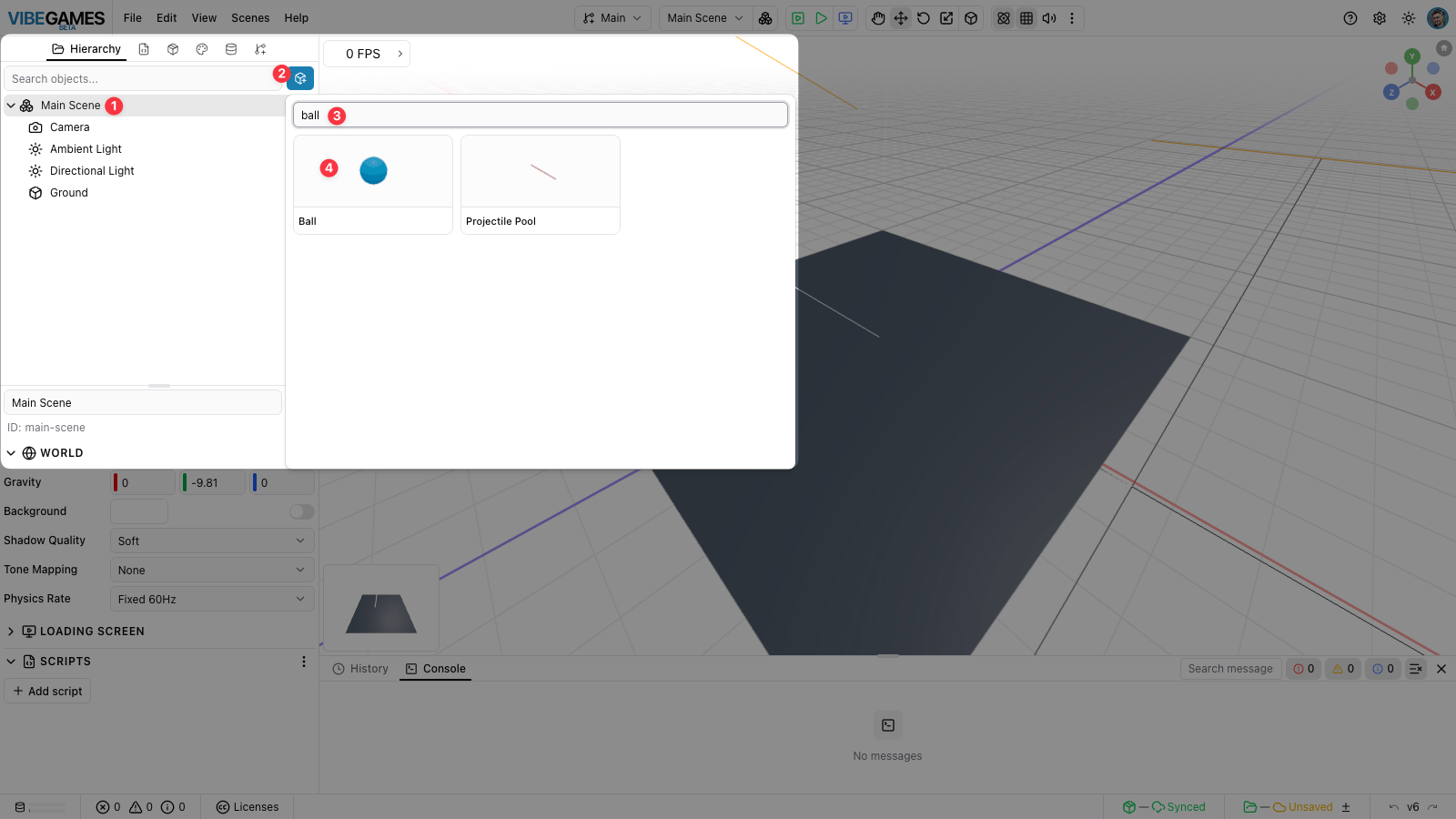
Task: Open the Physics Rate Fixed 60Hz dropdown
Action: 212,599
